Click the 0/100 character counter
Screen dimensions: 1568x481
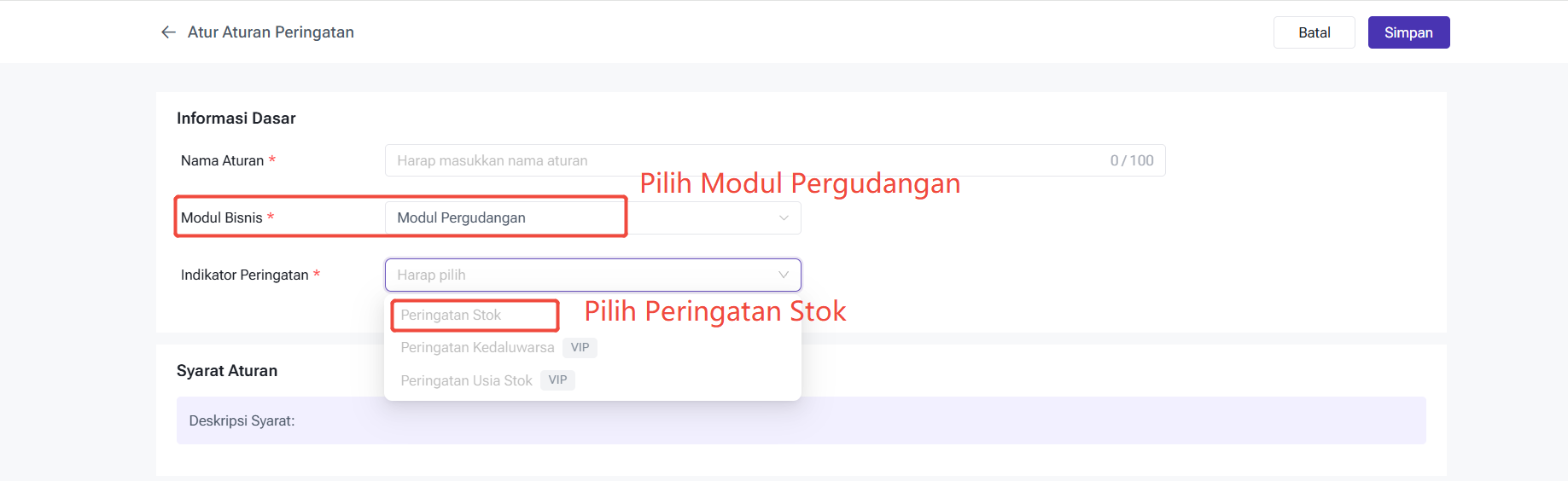(x=1132, y=160)
